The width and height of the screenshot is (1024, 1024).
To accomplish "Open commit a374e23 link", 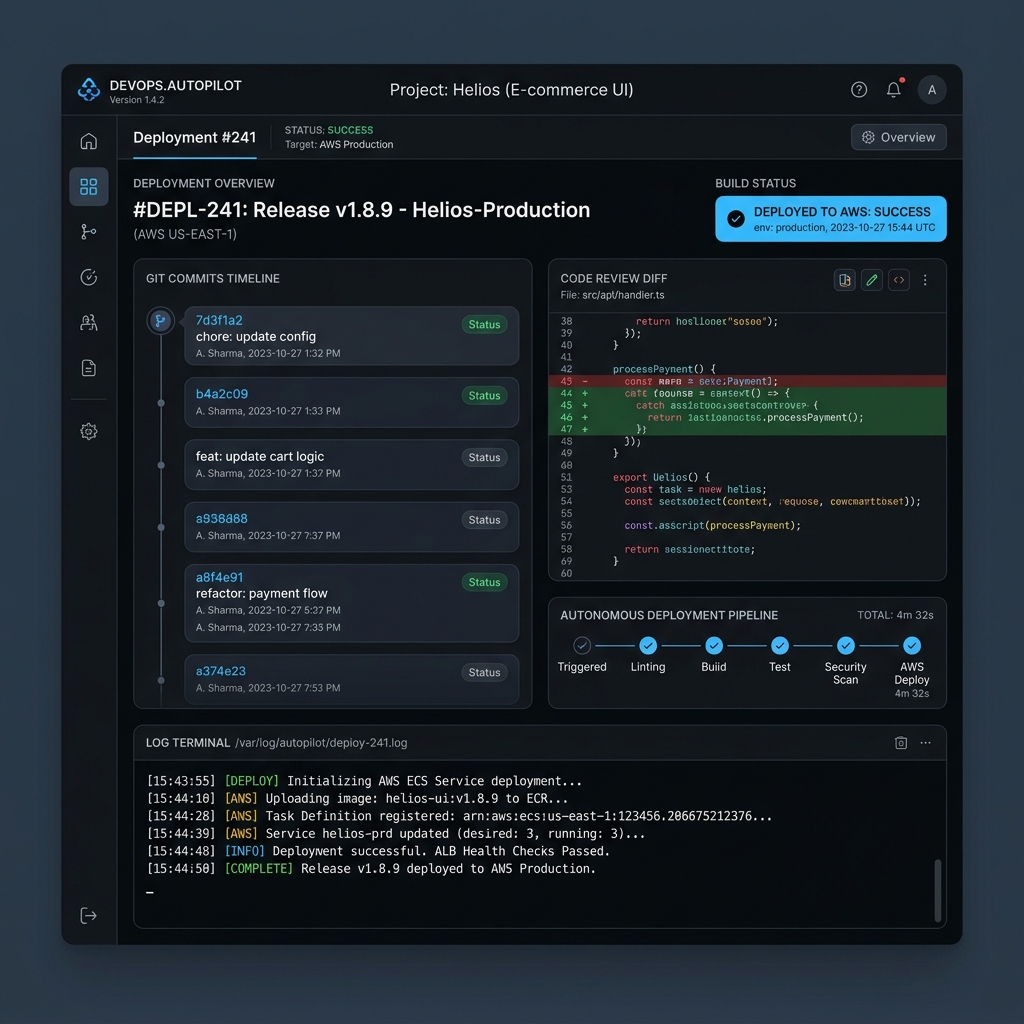I will [221, 671].
